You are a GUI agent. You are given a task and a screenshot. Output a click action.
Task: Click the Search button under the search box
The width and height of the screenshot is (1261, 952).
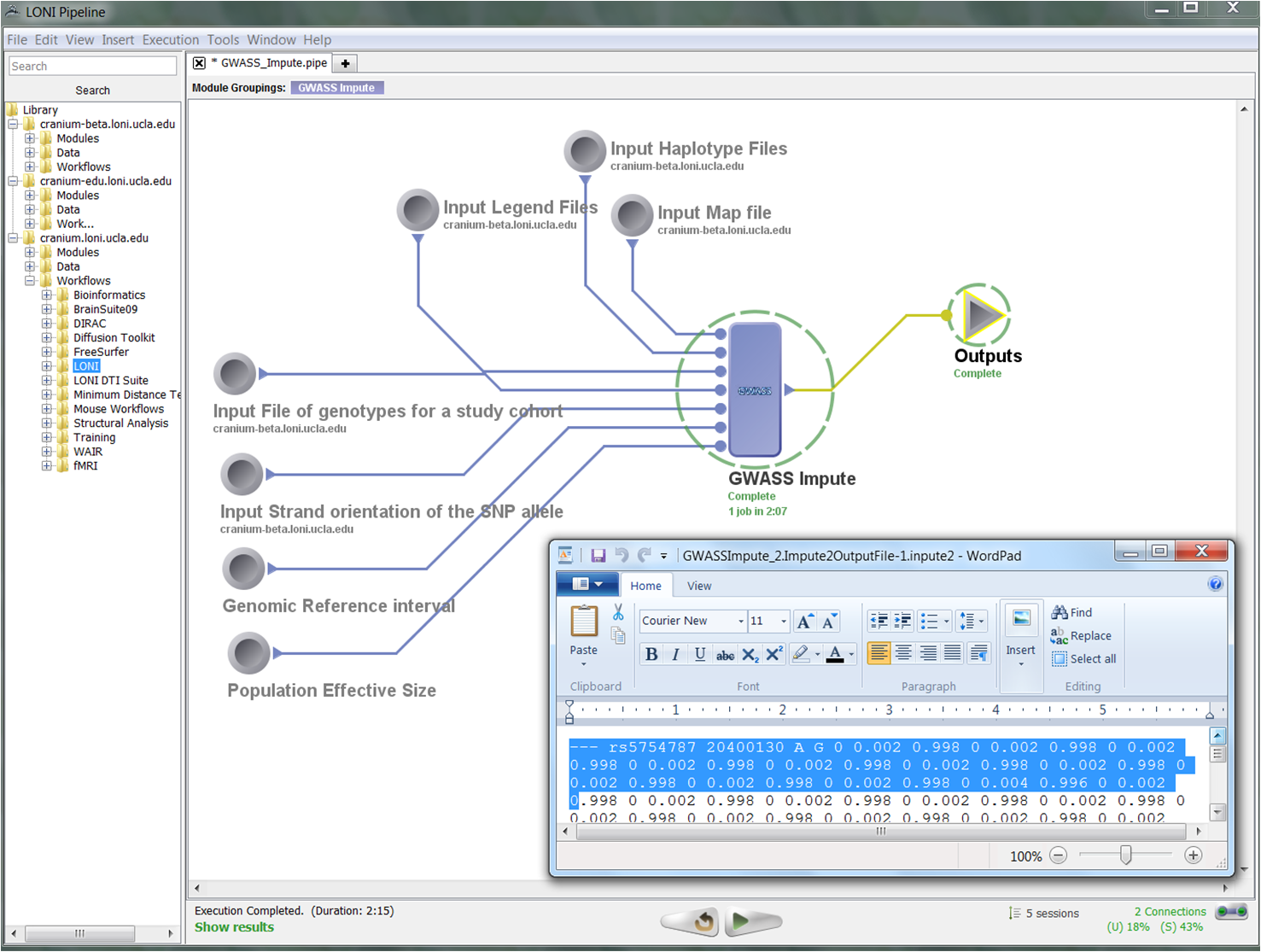click(92, 91)
